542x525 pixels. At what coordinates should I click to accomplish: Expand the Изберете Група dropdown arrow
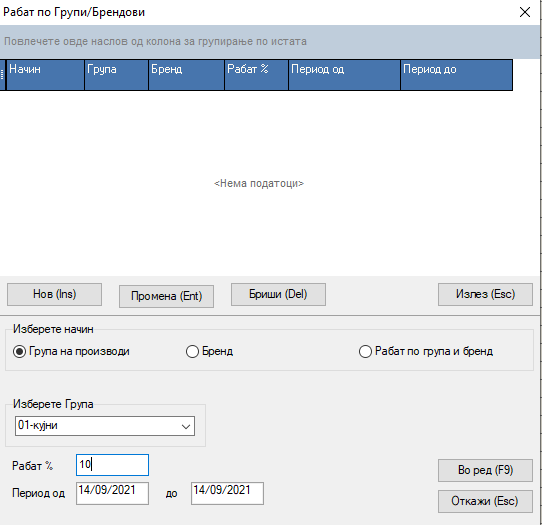tap(186, 426)
